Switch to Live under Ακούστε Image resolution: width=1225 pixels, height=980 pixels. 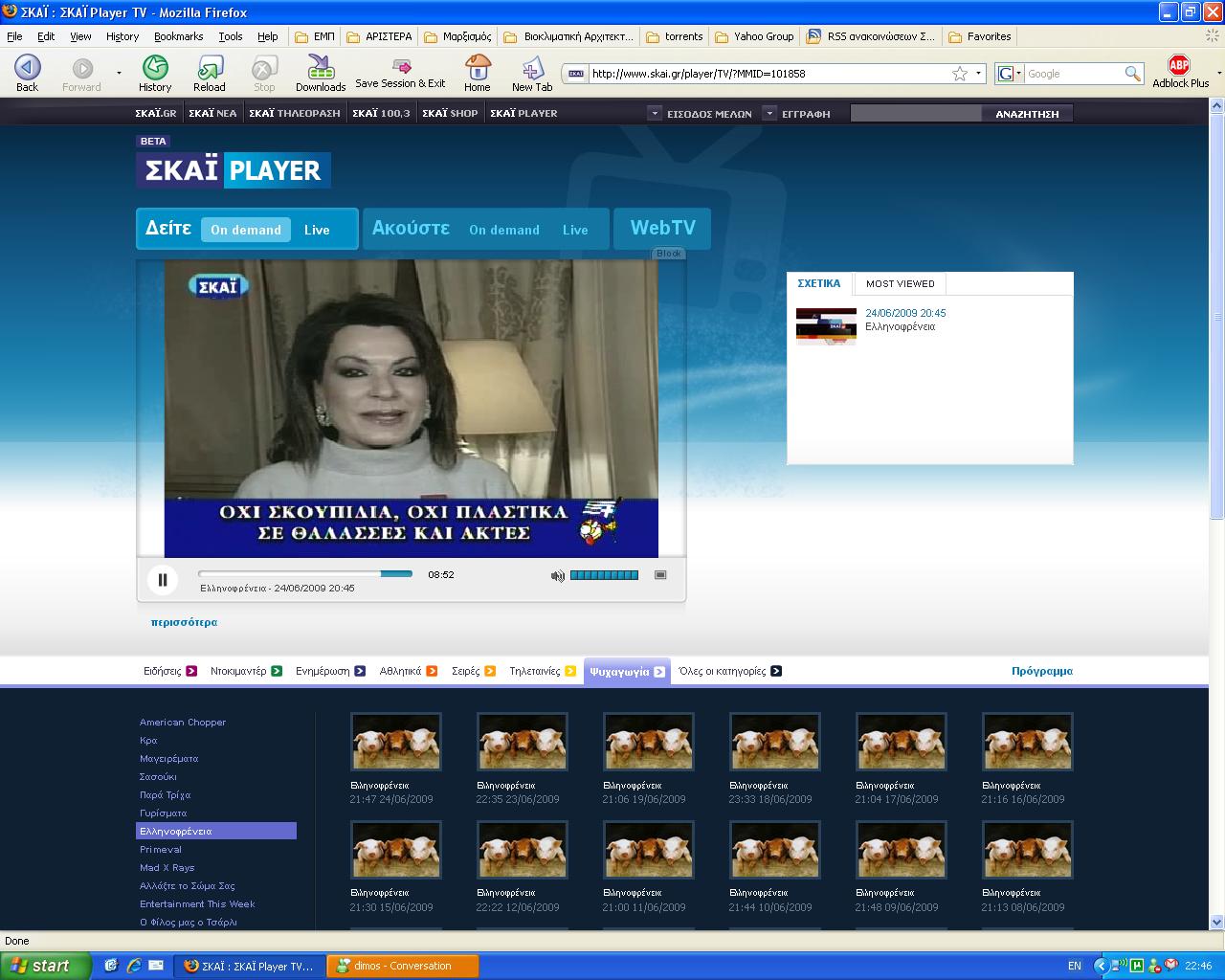575,230
